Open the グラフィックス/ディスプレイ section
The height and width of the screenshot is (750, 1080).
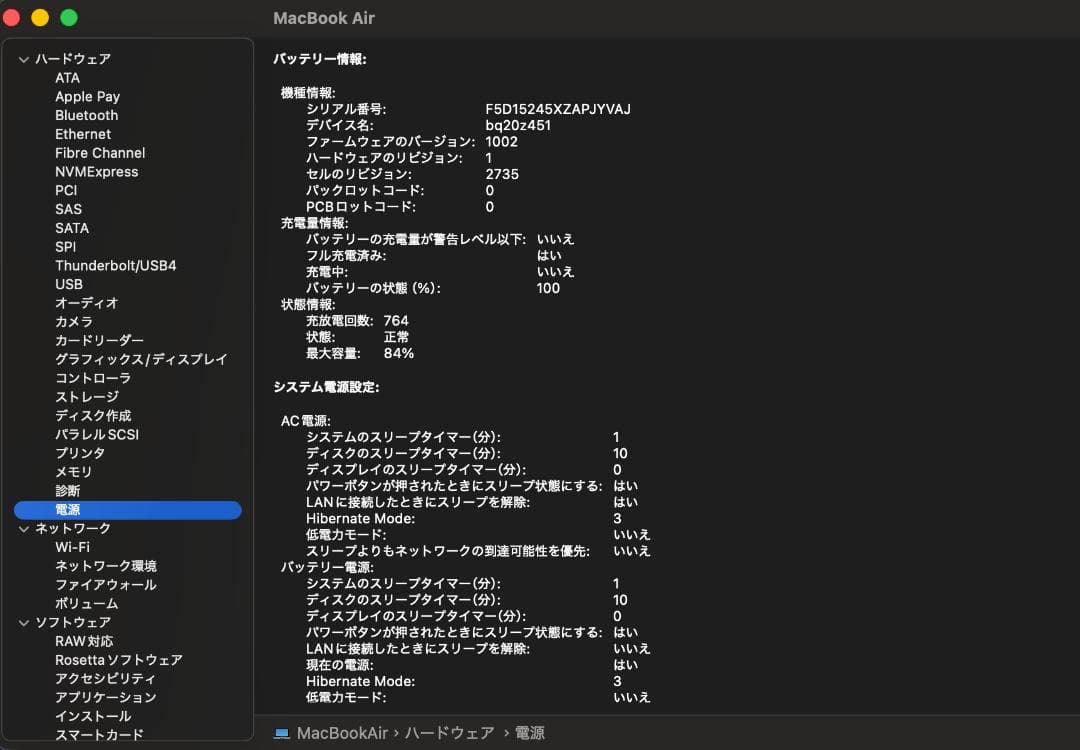tap(136, 359)
